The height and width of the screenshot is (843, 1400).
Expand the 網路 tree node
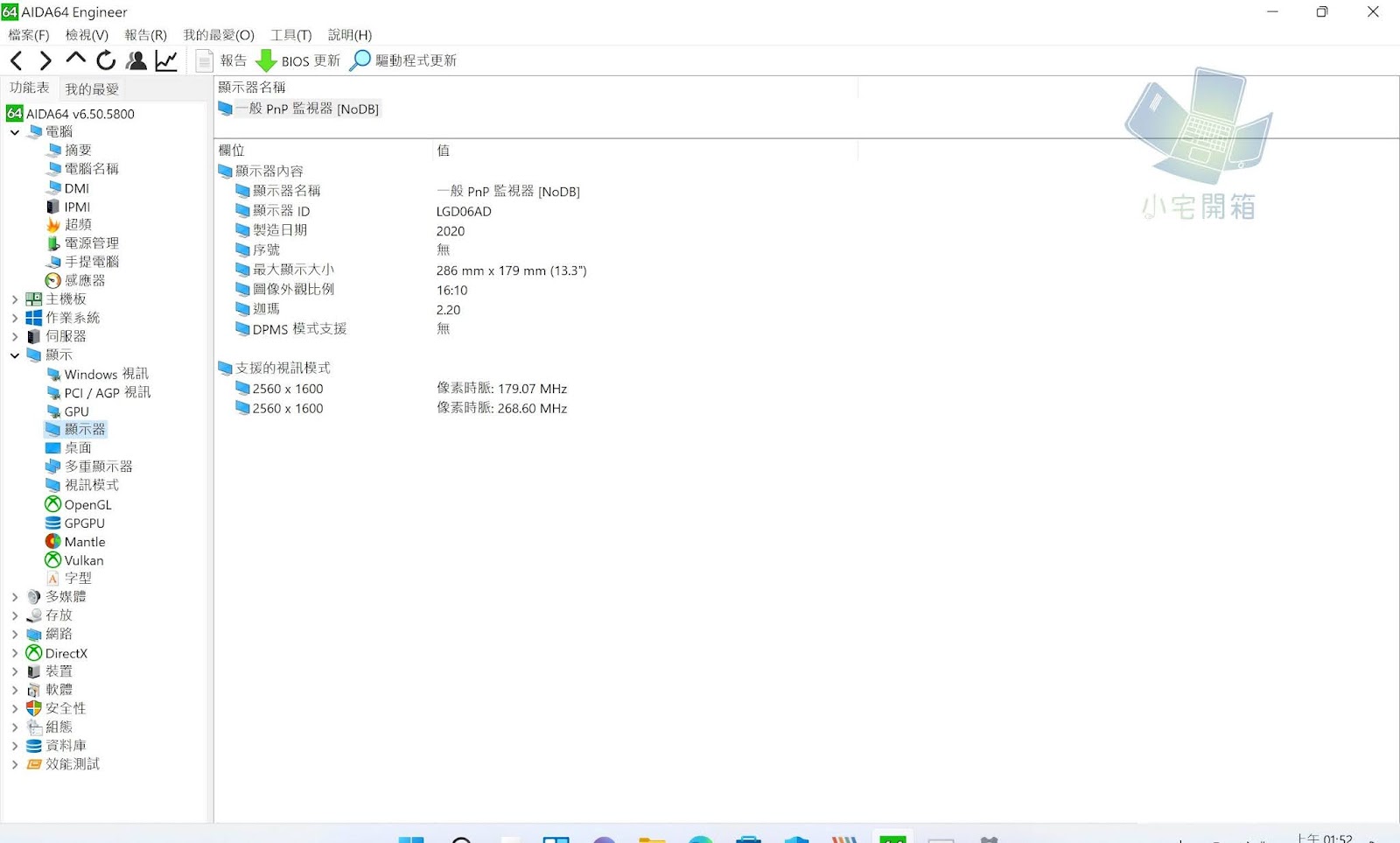tap(15, 635)
